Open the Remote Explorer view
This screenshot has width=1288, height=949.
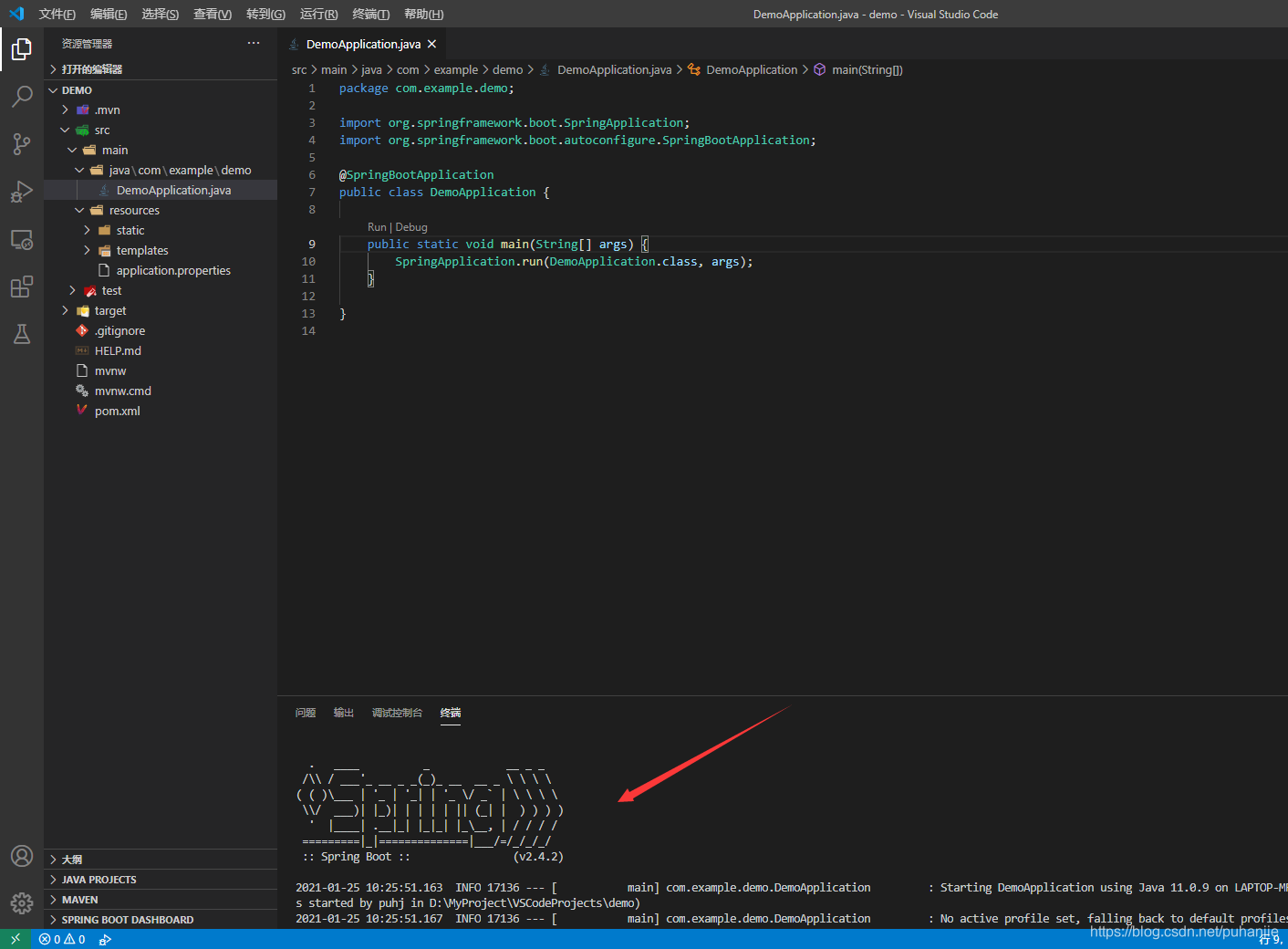click(x=21, y=239)
